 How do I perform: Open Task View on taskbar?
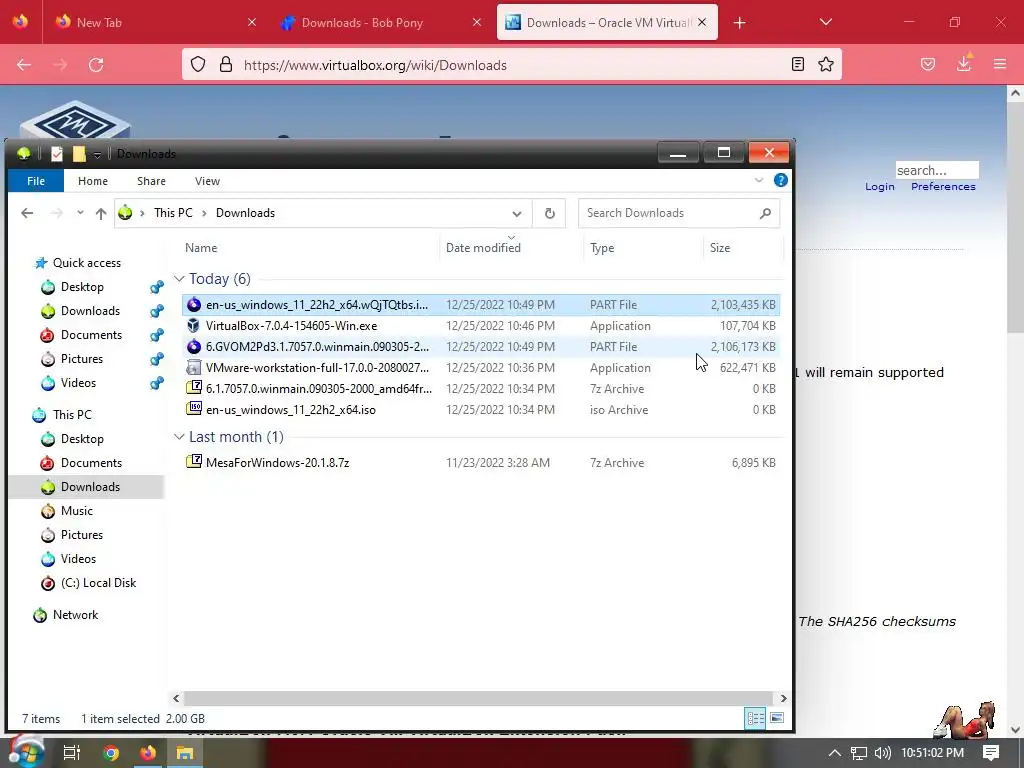pyautogui.click(x=71, y=753)
